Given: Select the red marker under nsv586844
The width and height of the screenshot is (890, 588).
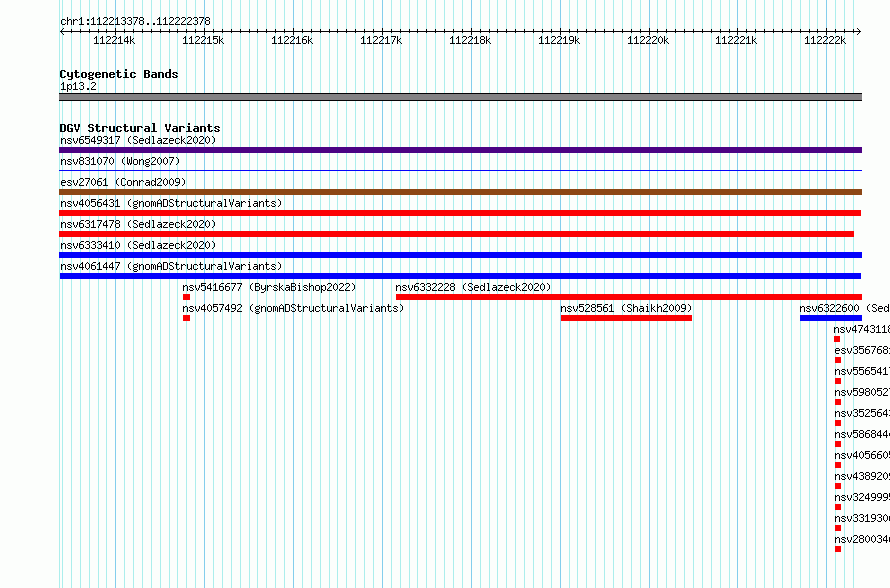Looking at the screenshot, I should point(838,444).
